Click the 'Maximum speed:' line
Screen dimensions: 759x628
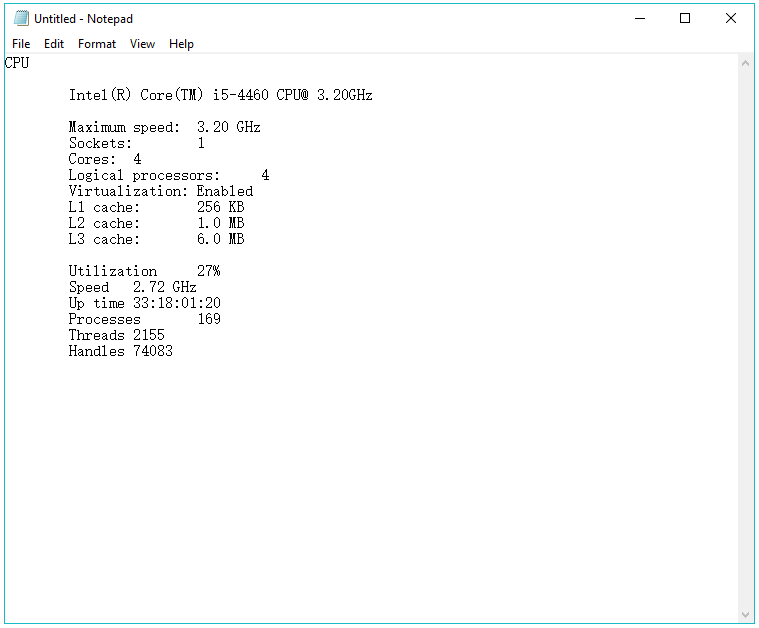[x=165, y=127]
